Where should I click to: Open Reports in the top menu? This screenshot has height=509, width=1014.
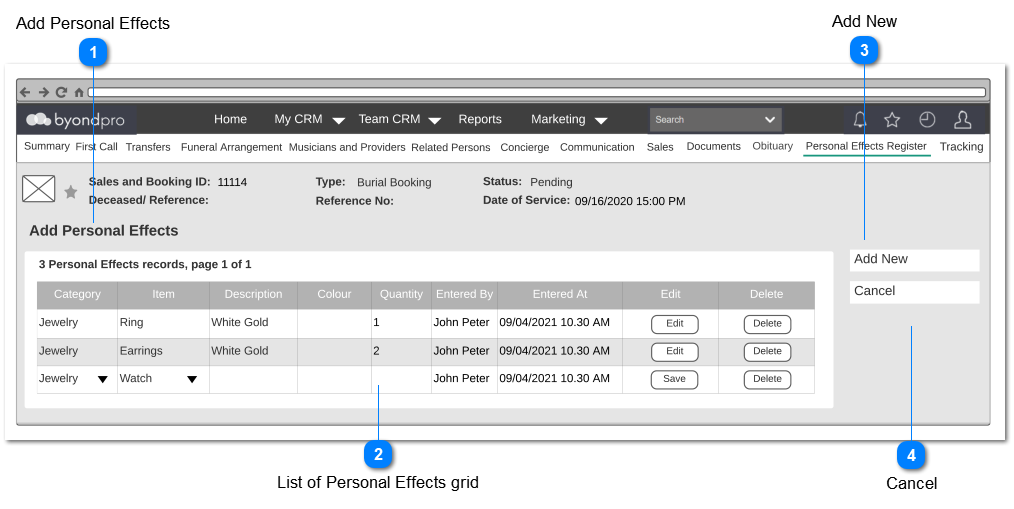click(x=480, y=120)
